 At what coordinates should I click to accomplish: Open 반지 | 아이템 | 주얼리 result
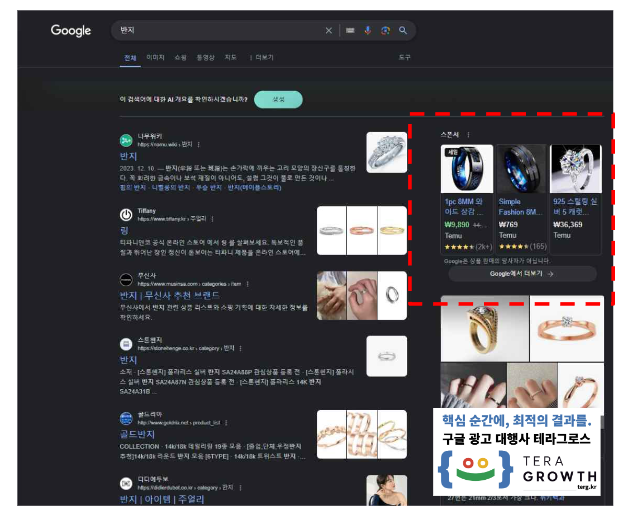click(162, 499)
